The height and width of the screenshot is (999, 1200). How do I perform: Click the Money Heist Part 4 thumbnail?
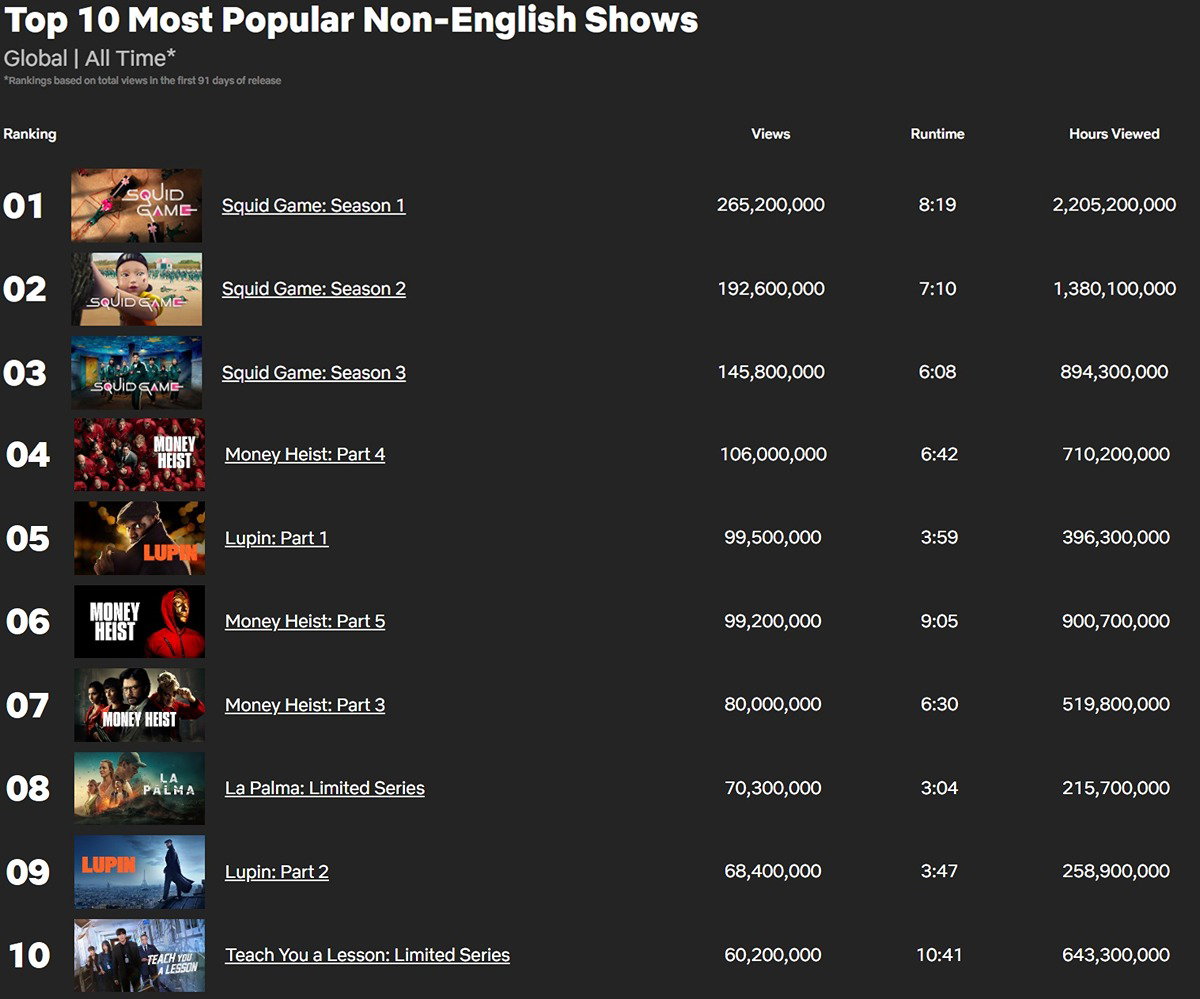pos(140,454)
